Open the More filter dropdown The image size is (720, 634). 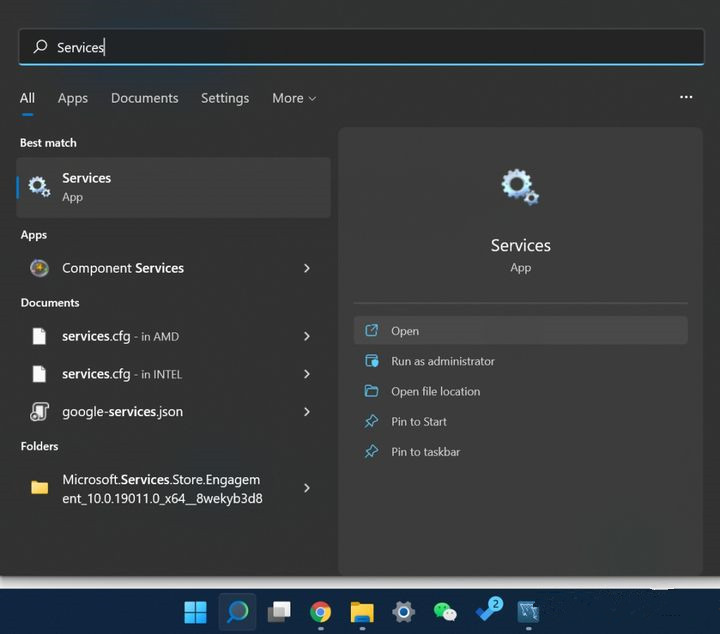(293, 98)
